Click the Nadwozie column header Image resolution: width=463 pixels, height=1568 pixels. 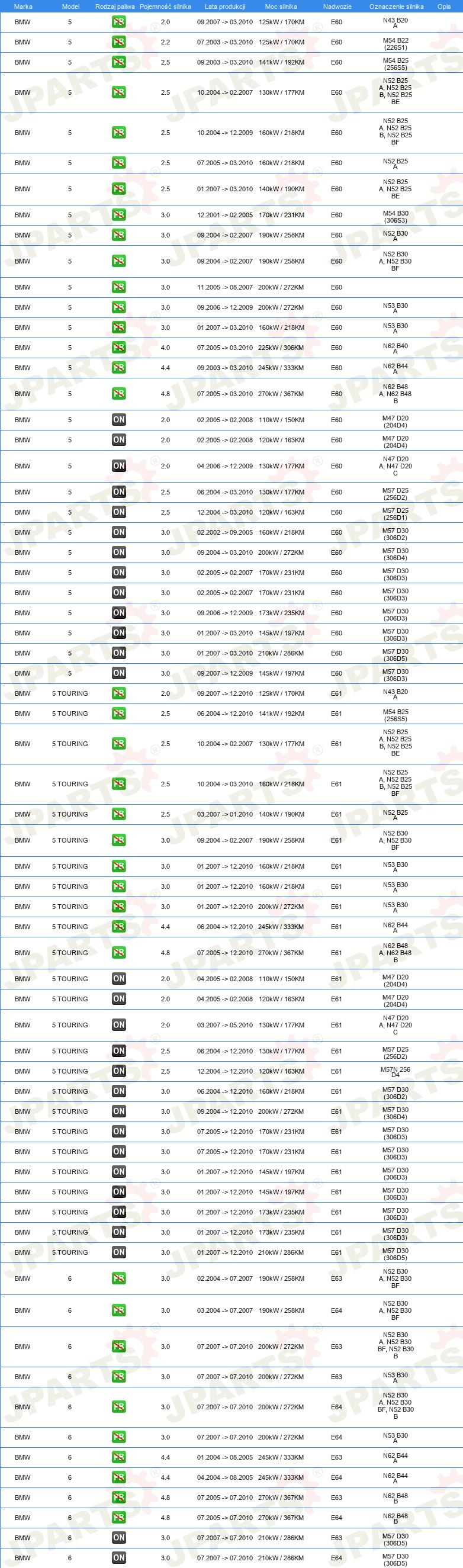pos(337,7)
